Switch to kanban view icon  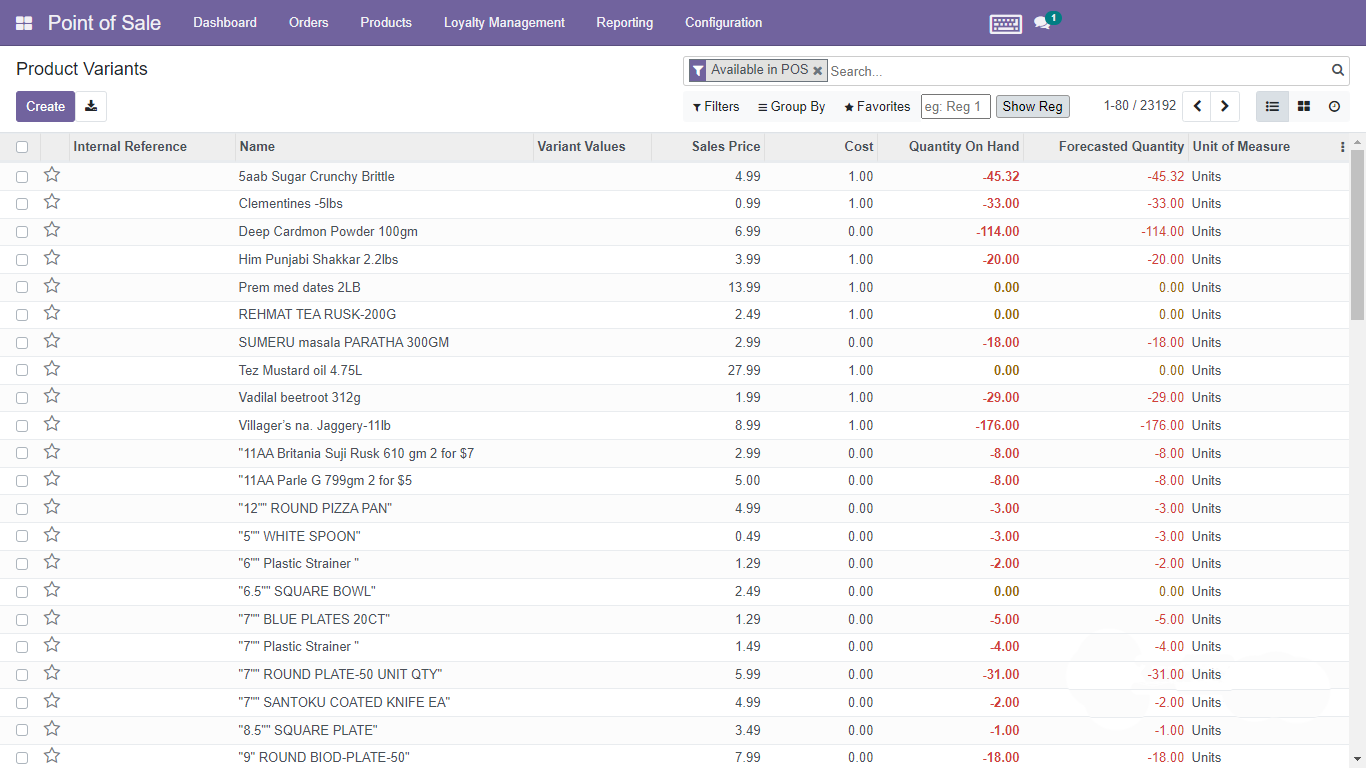[1303, 106]
